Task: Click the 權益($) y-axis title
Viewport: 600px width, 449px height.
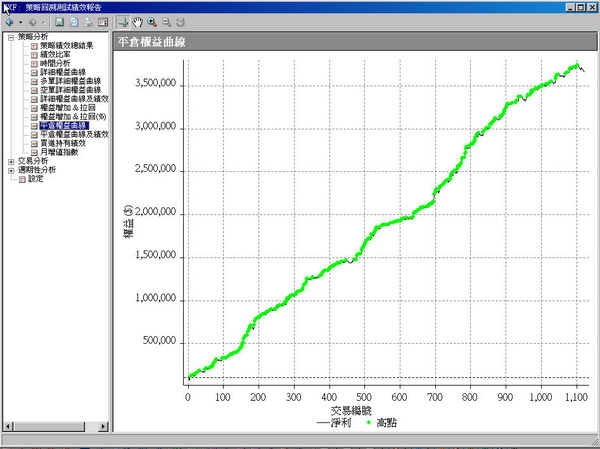Action: click(129, 221)
